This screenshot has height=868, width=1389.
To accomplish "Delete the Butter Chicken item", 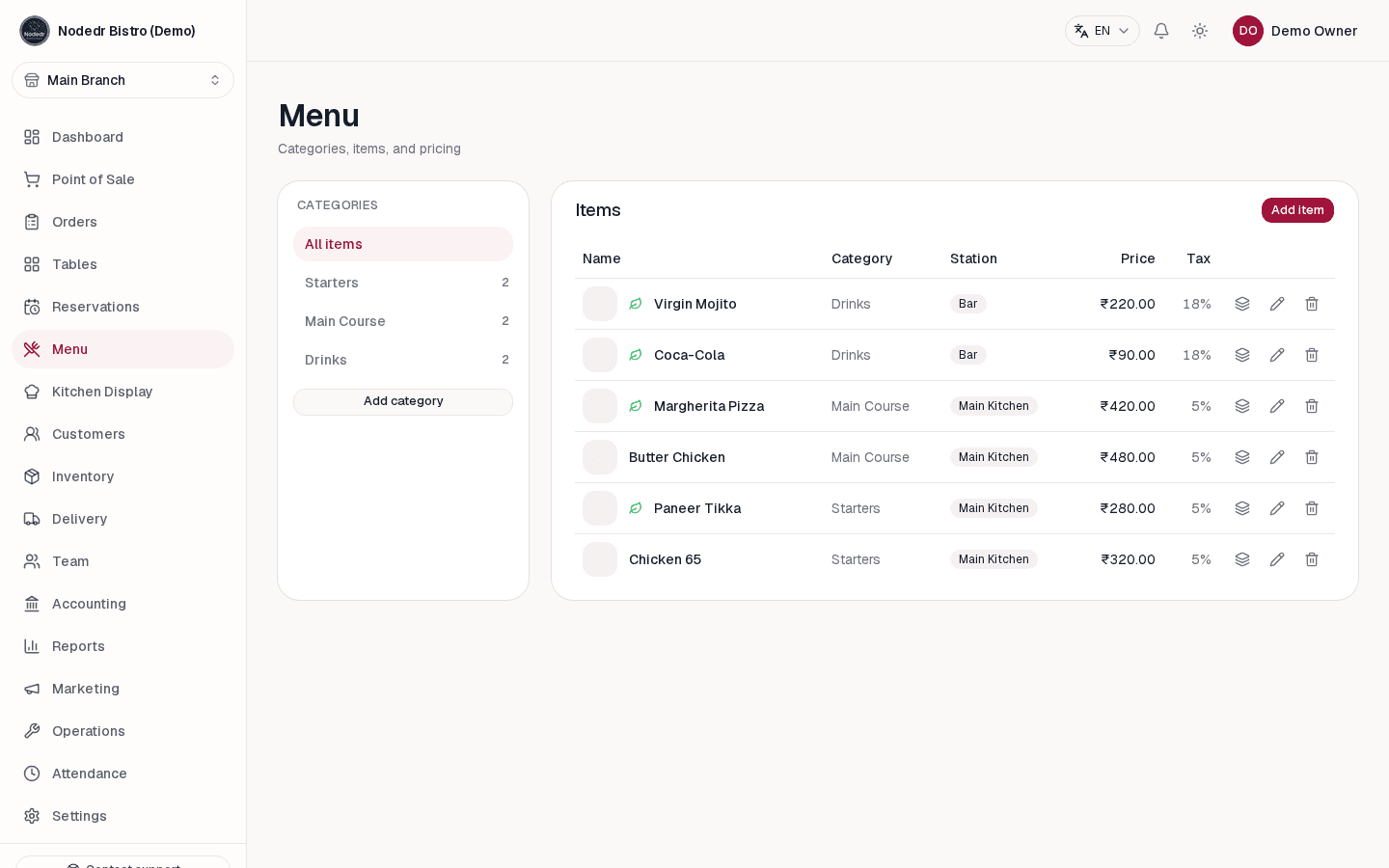I will pyautogui.click(x=1312, y=457).
